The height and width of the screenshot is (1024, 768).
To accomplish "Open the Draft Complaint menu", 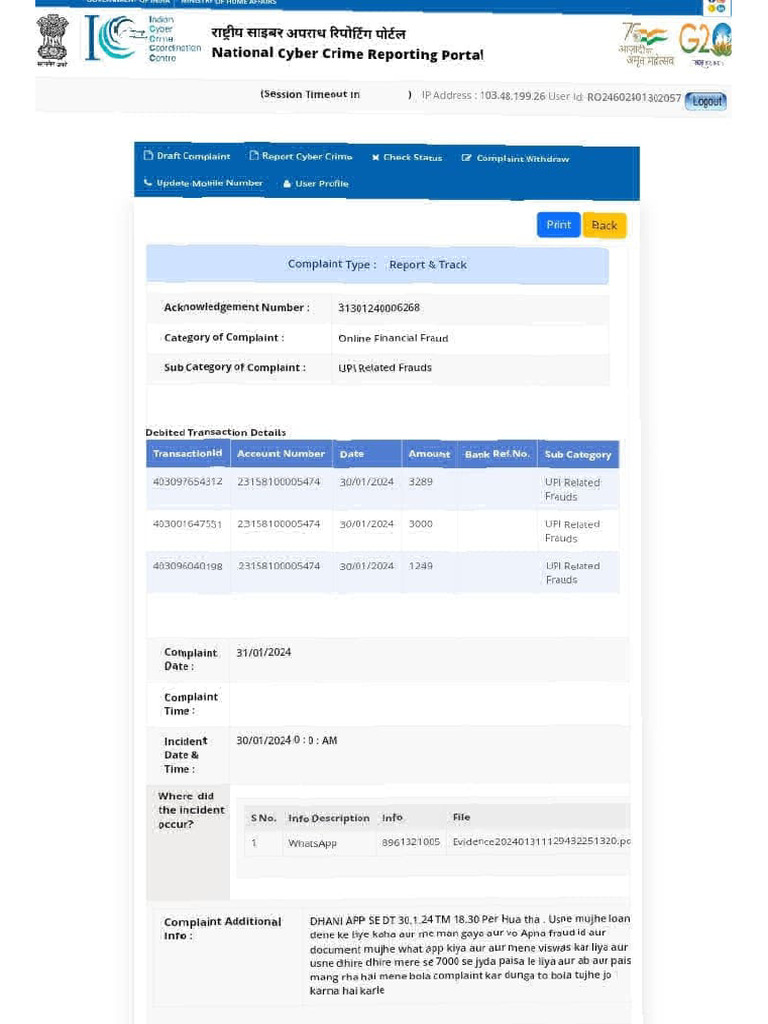I will pyautogui.click(x=187, y=156).
